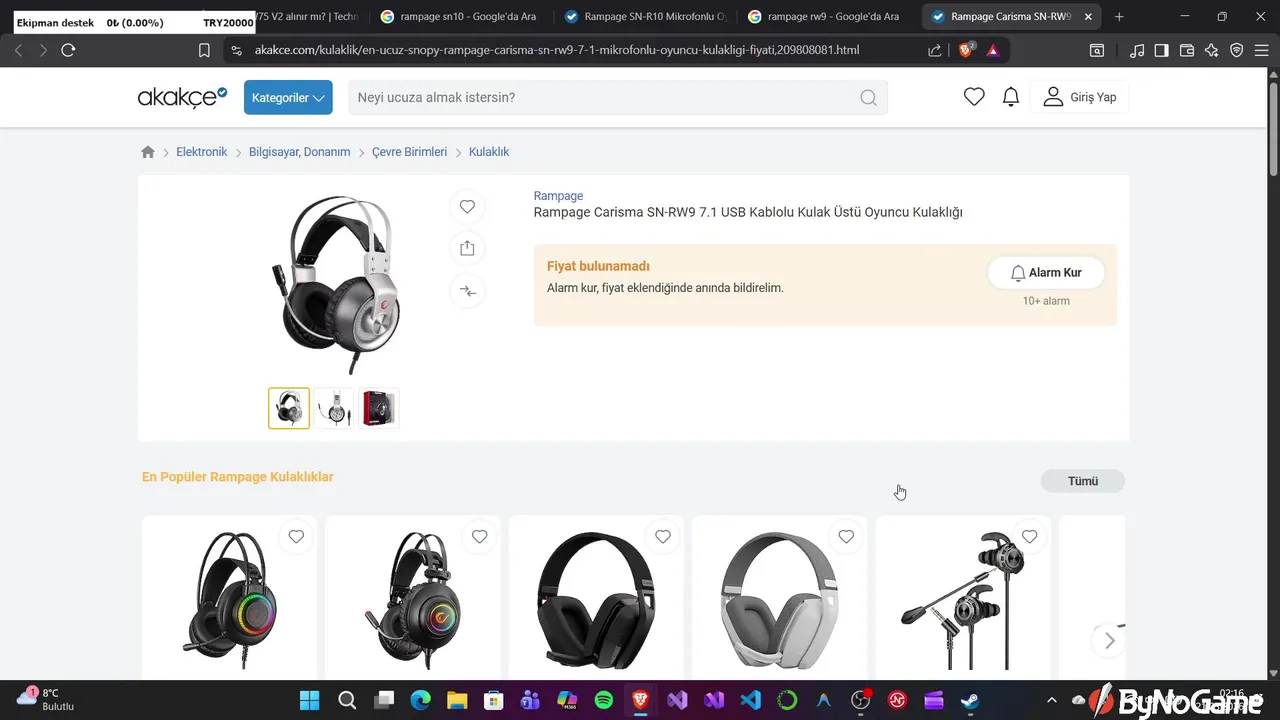Click the browser address bar URL
Viewport: 1280px width, 720px height.
(557, 50)
